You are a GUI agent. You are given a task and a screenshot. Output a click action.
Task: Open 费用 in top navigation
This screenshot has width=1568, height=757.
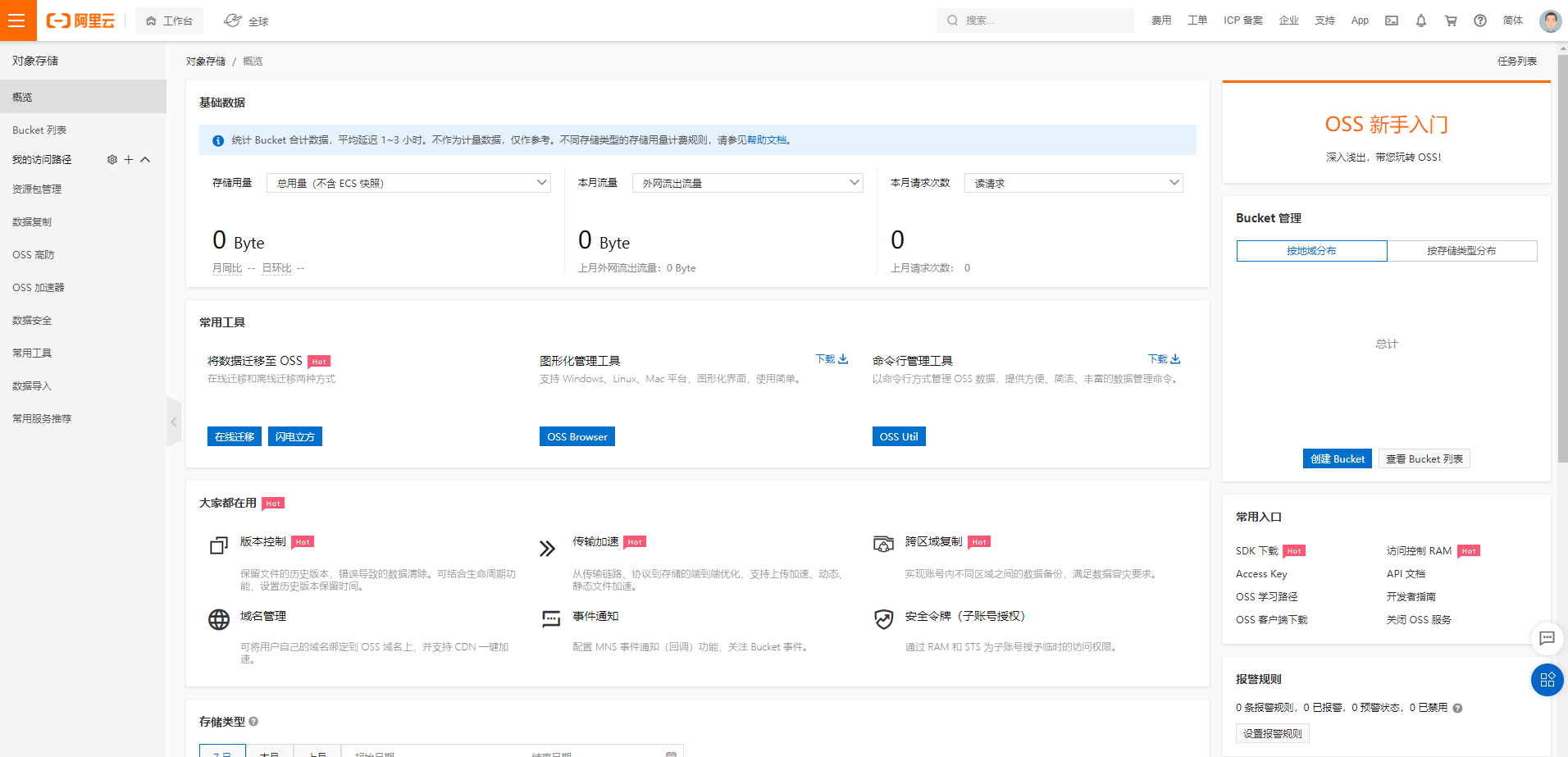pyautogui.click(x=1161, y=21)
